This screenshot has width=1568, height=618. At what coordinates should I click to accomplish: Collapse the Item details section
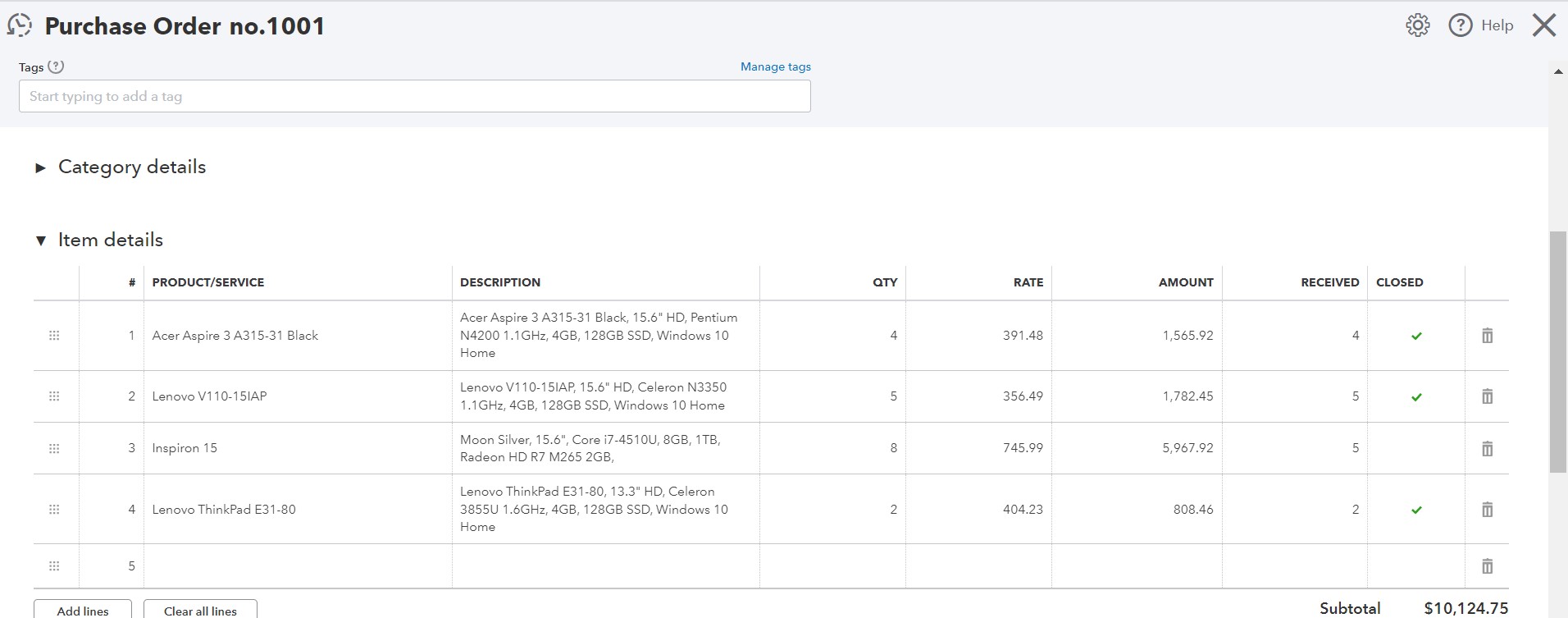[x=40, y=240]
